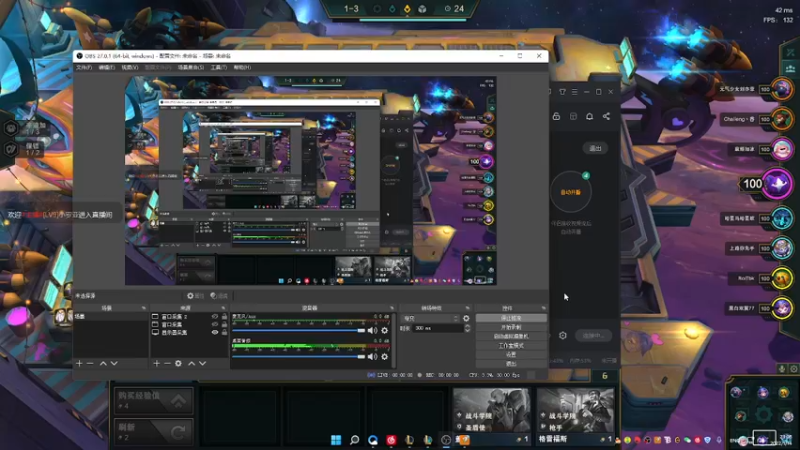Toggle visibility of 窗口采集 2 source
This screenshot has width=800, height=450.
[x=215, y=317]
